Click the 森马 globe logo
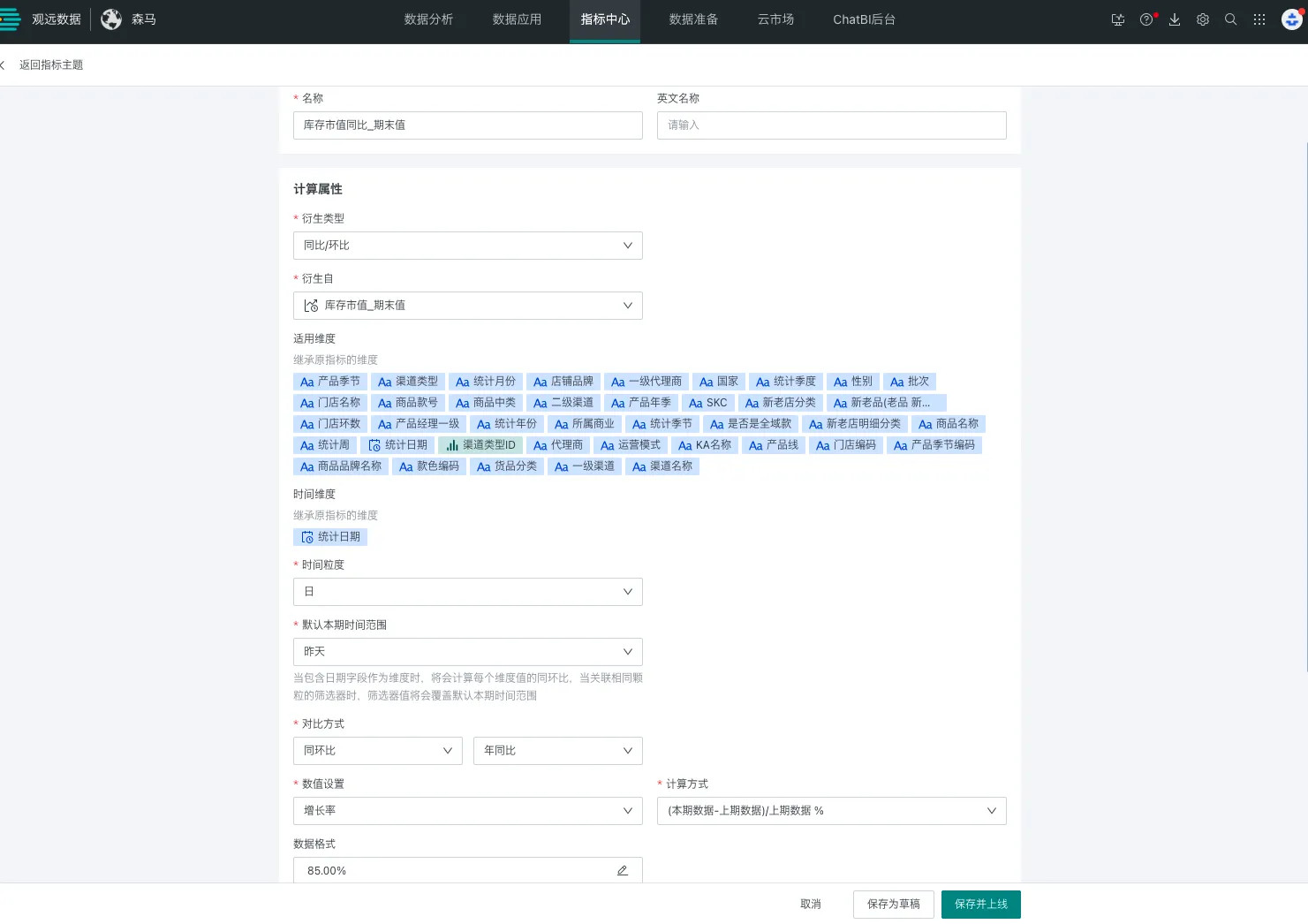1308x924 pixels. [x=111, y=19]
